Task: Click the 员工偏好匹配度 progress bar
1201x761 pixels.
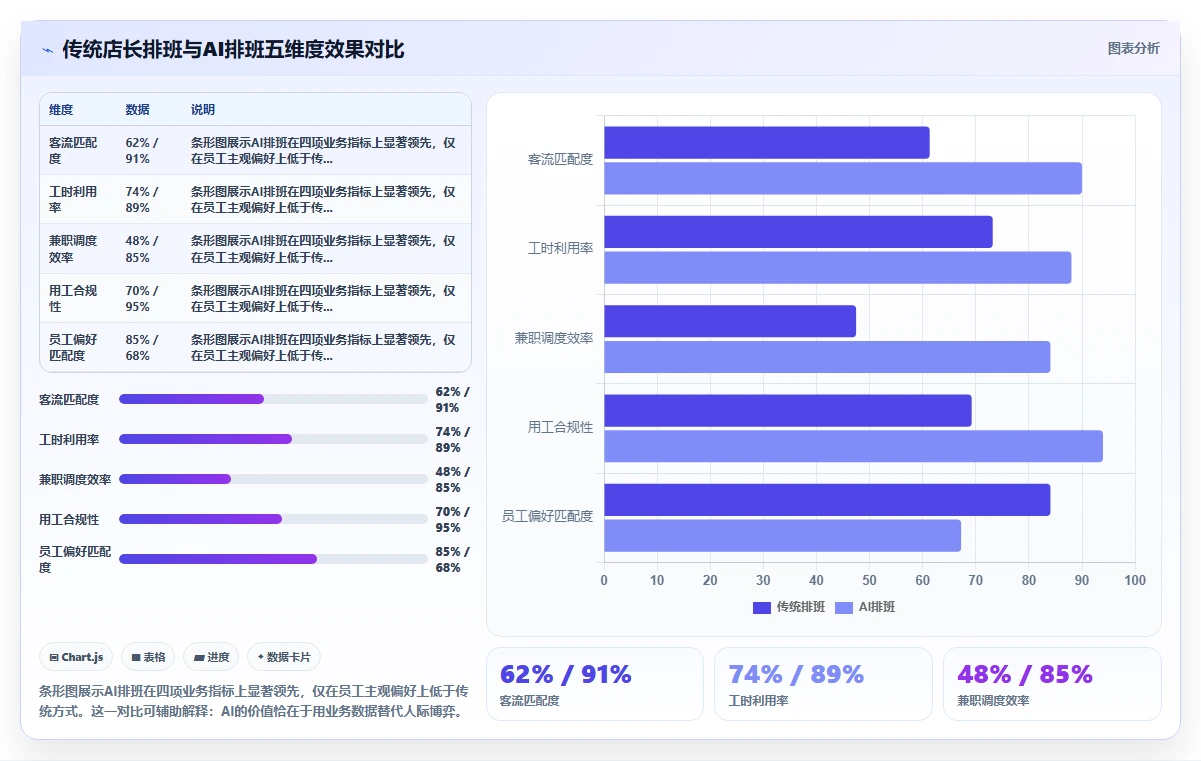Action: (x=273, y=559)
